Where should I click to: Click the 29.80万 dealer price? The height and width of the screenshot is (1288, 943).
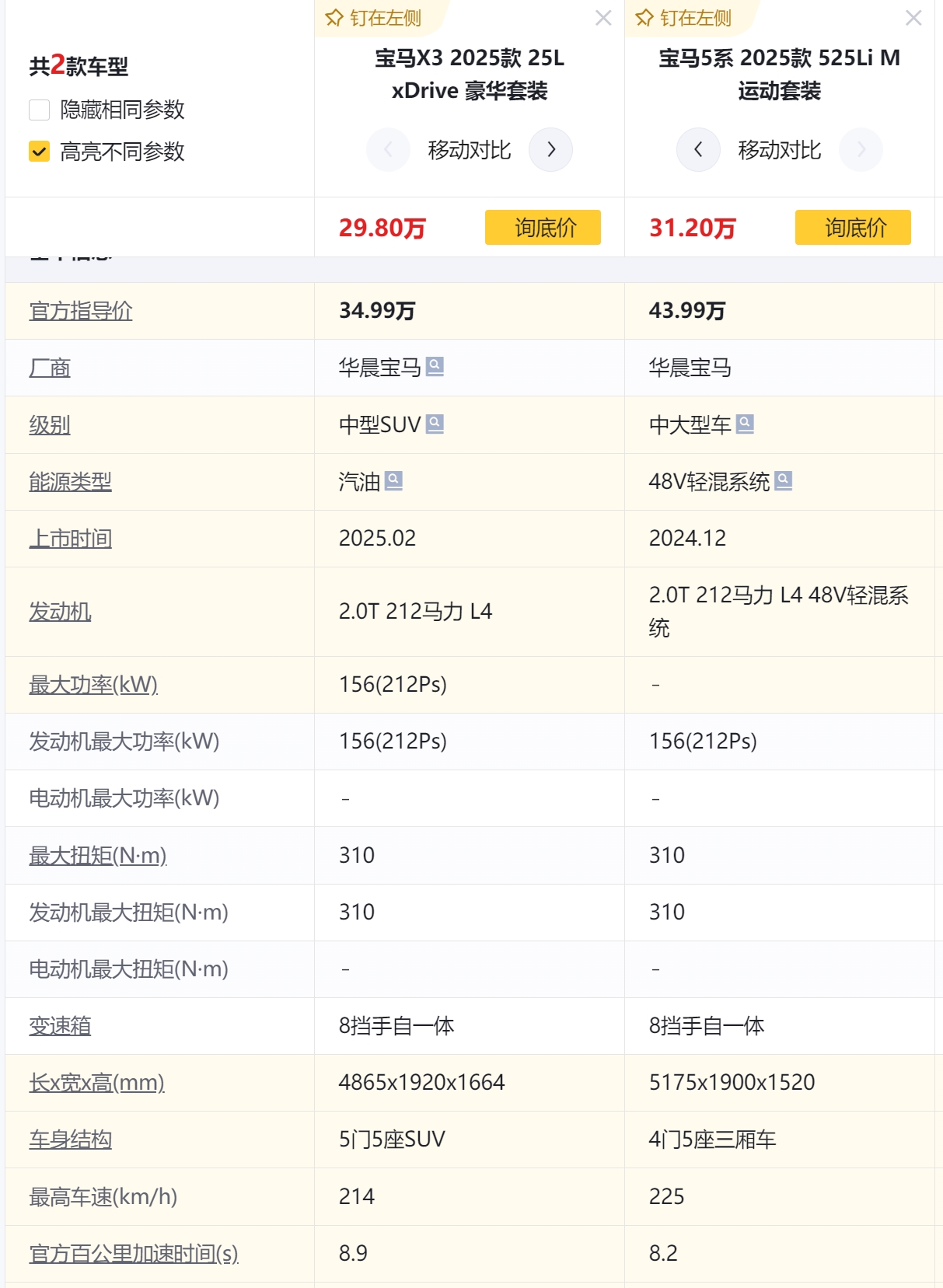point(382,228)
